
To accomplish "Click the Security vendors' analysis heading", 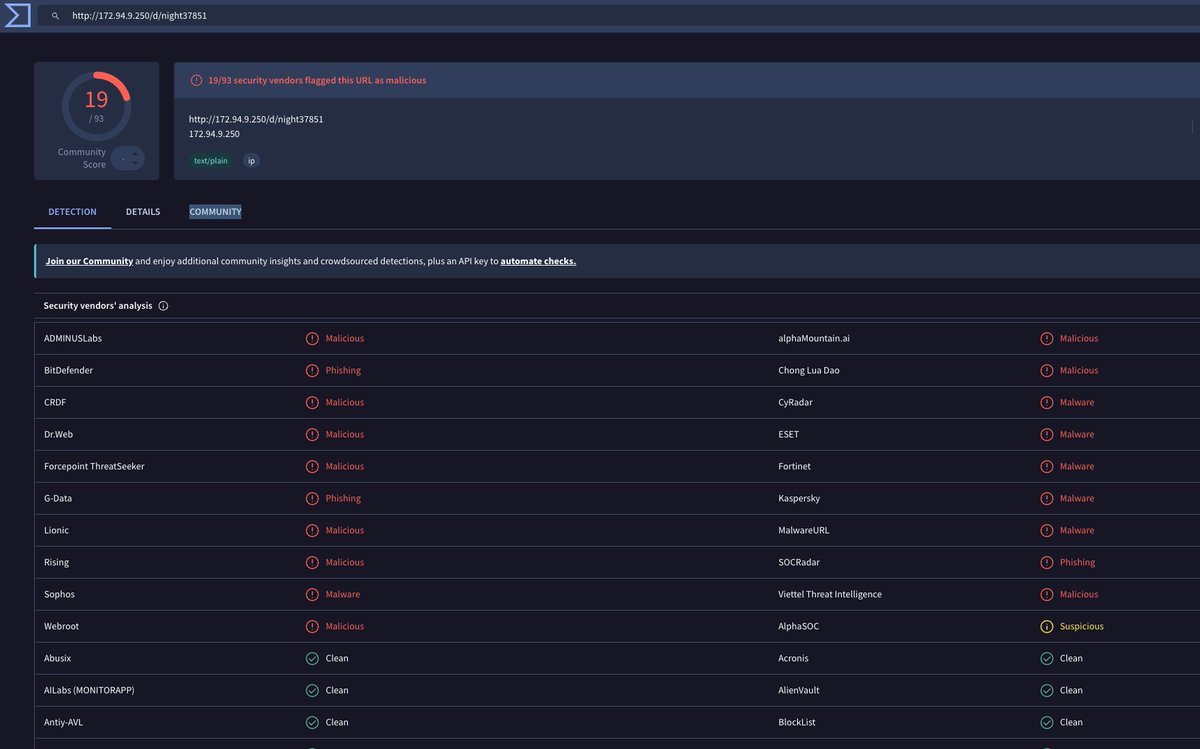I will coord(98,306).
